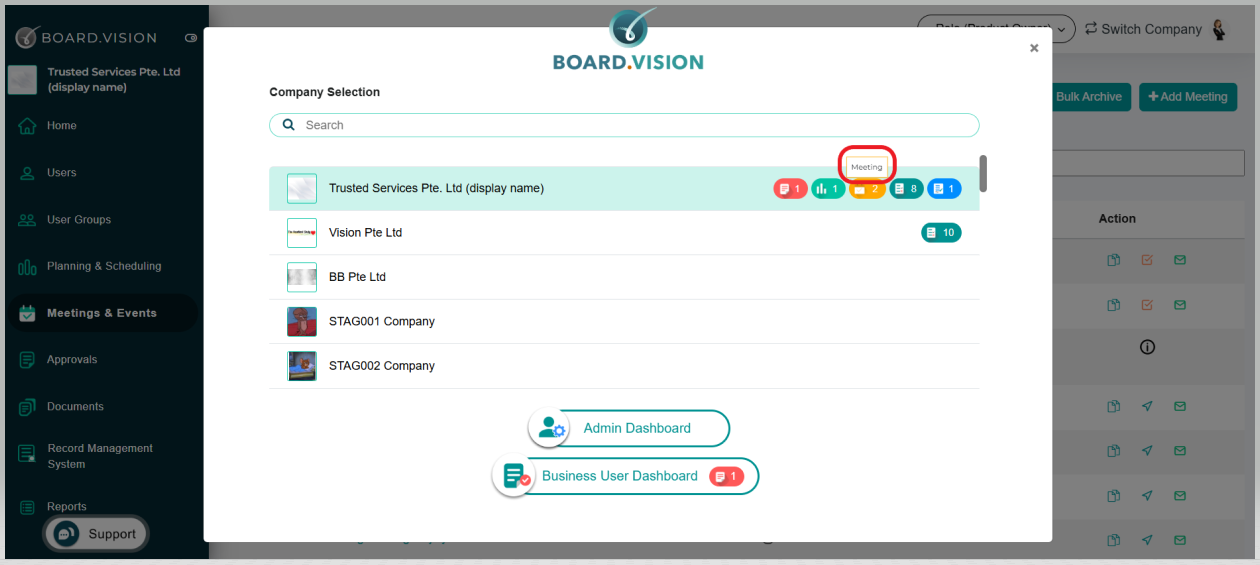Viewport: 1260px width, 565px height.
Task: Click the Add Meeting button
Action: click(x=1188, y=97)
